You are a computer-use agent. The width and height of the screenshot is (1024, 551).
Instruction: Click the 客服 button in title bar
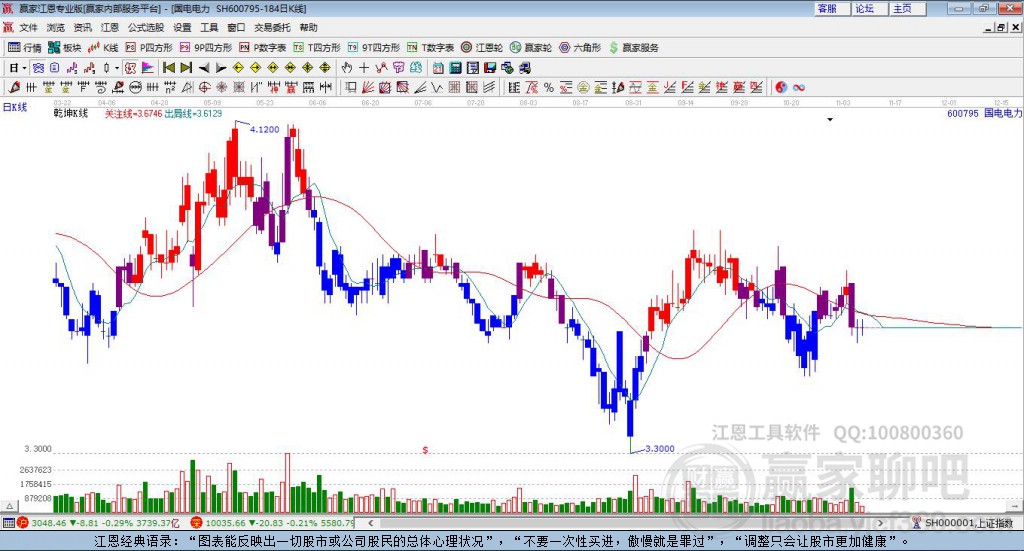click(x=832, y=8)
